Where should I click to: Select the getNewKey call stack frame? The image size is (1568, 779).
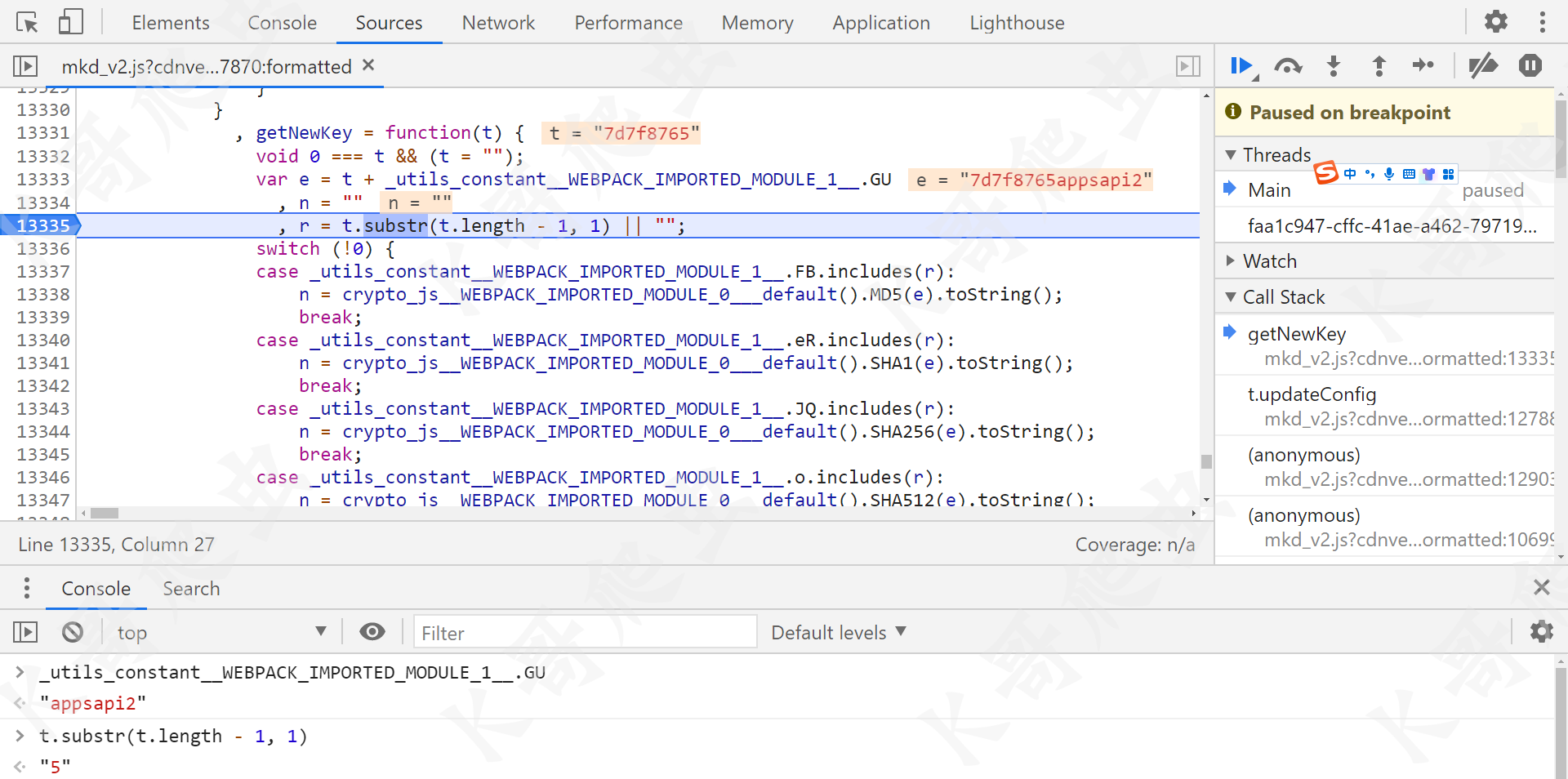(1384, 345)
